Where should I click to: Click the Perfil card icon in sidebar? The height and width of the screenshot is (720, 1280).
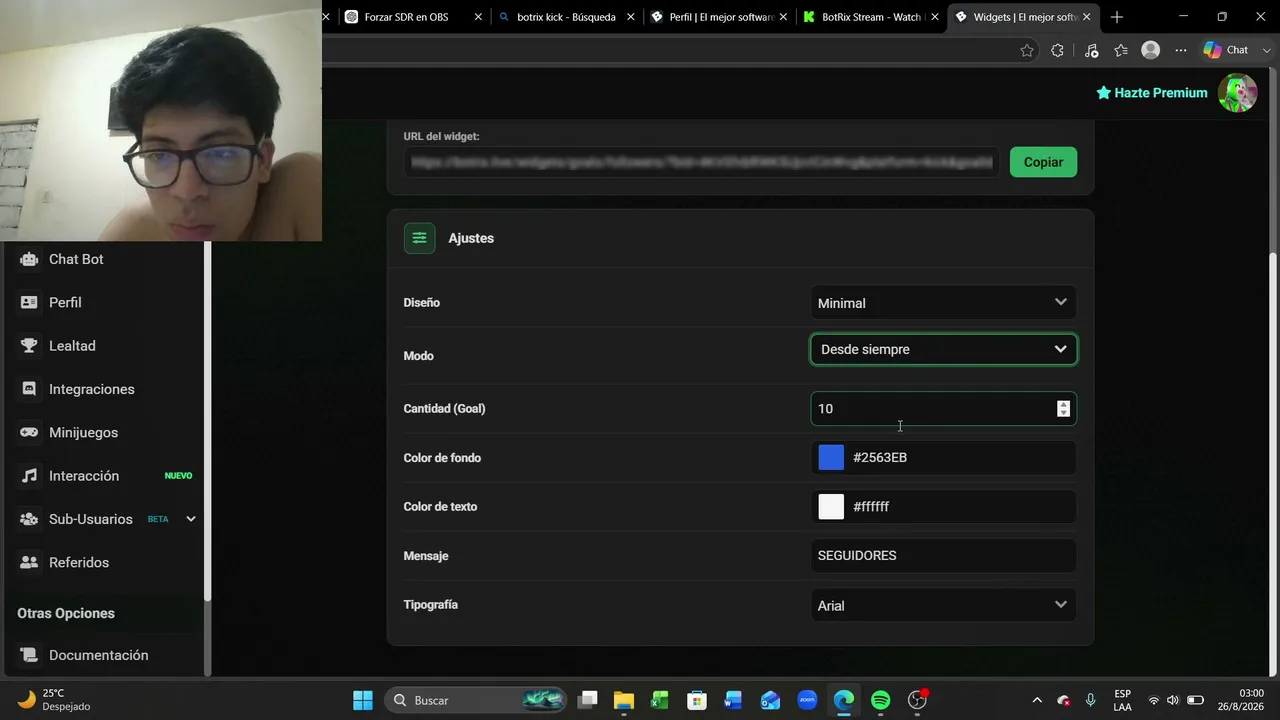coord(29,302)
